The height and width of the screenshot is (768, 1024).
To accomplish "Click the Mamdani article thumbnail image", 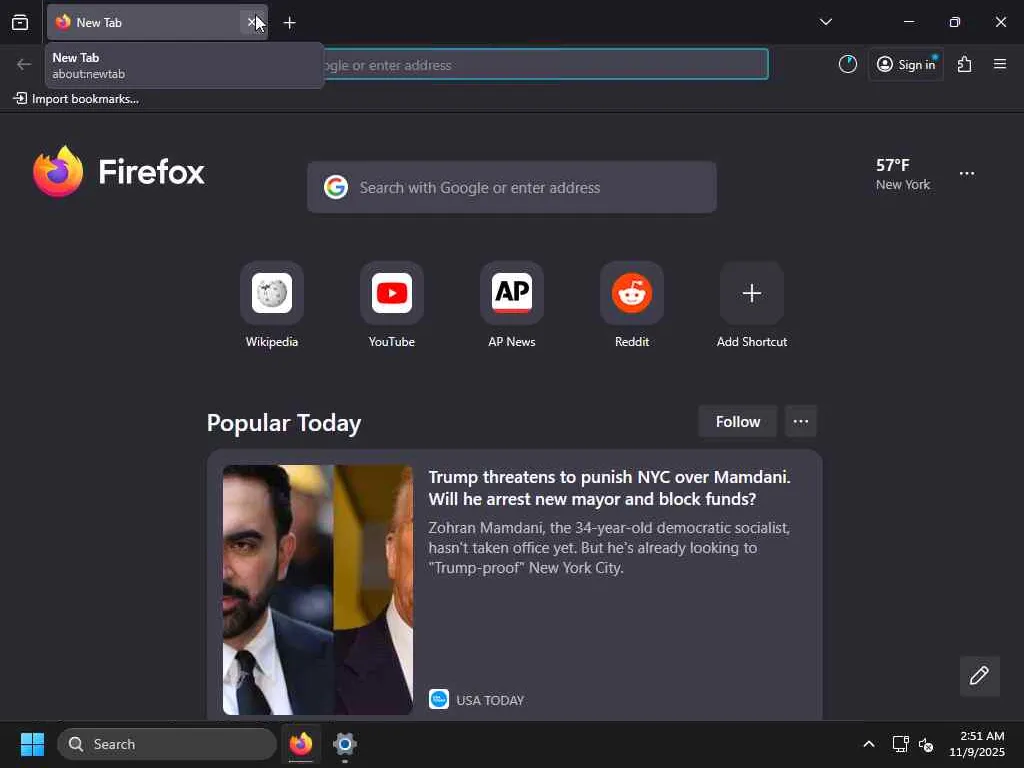I will [x=317, y=590].
